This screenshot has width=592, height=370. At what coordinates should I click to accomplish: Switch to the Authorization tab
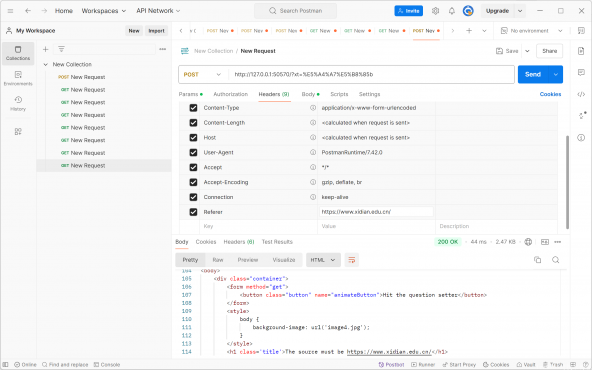tap(230, 94)
